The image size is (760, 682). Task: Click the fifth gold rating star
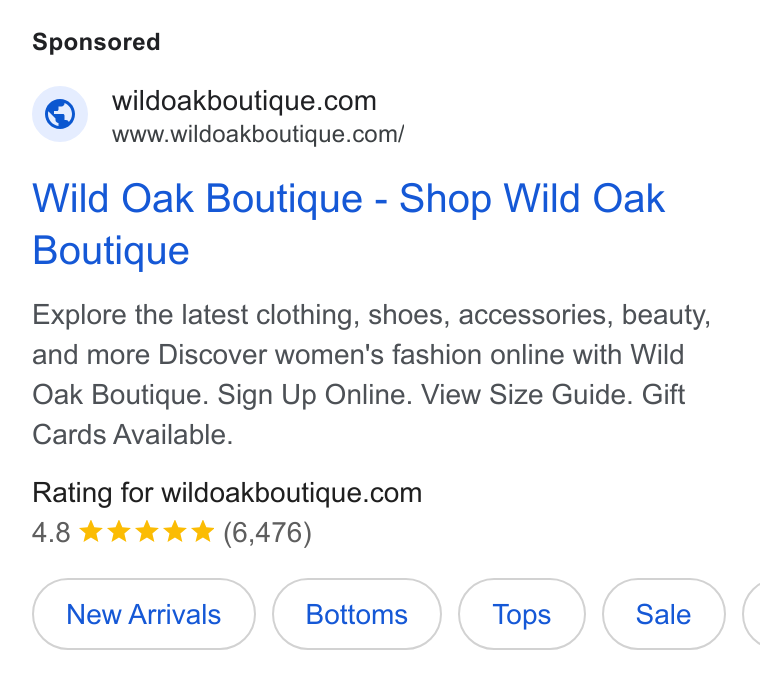coord(203,531)
